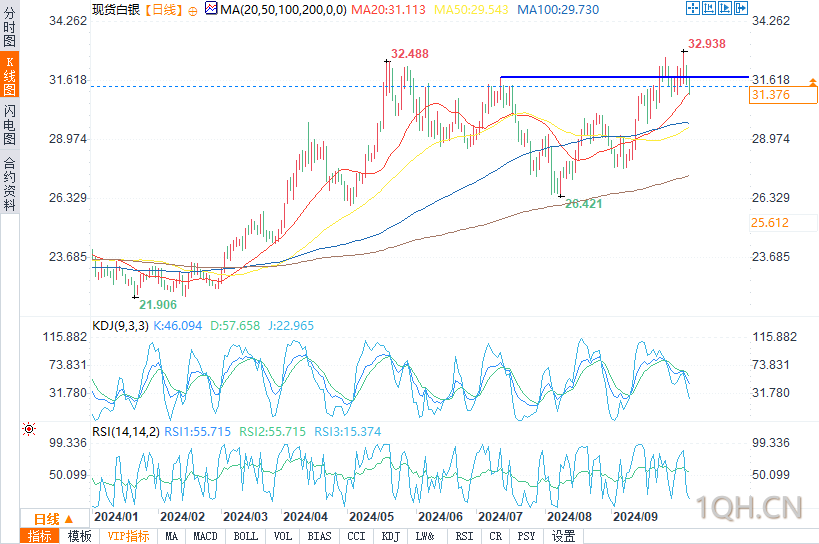Select the MACD indicator tab
This screenshot has height=544, width=819.
[x=205, y=536]
